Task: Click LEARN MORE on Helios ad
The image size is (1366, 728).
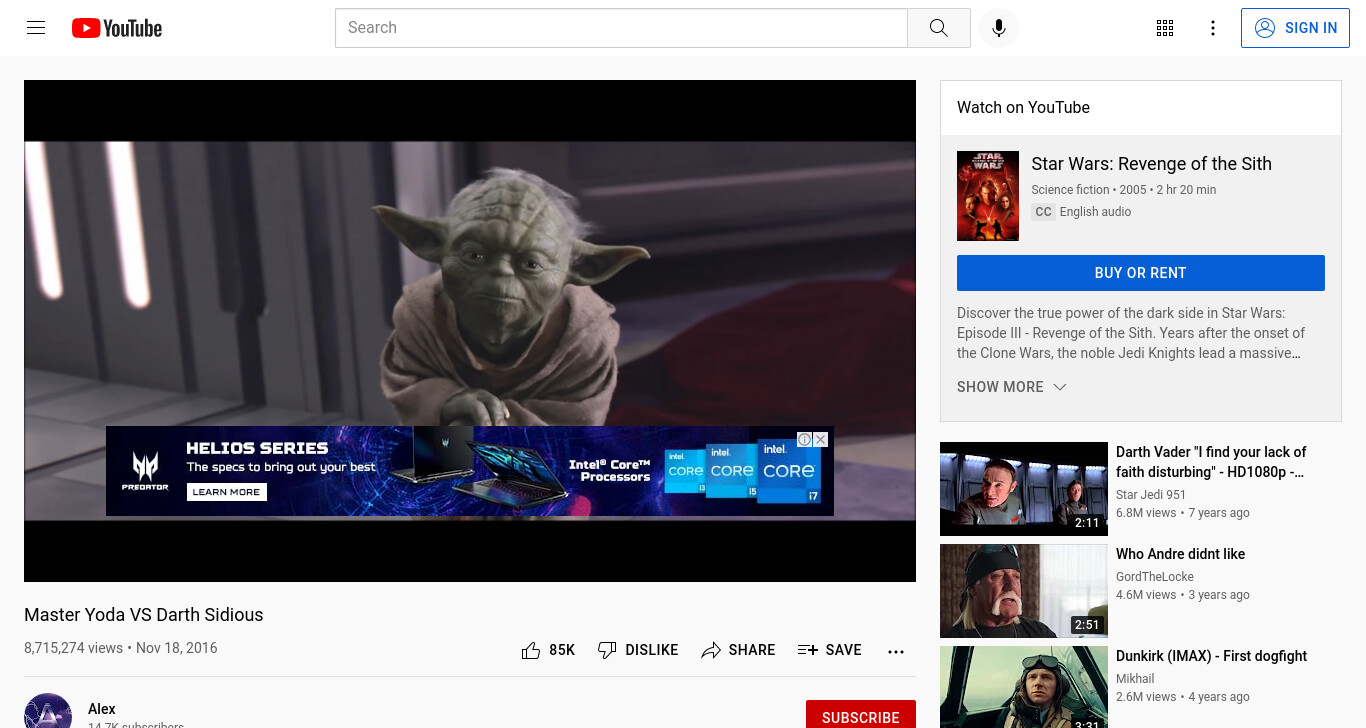Action: pyautogui.click(x=226, y=492)
